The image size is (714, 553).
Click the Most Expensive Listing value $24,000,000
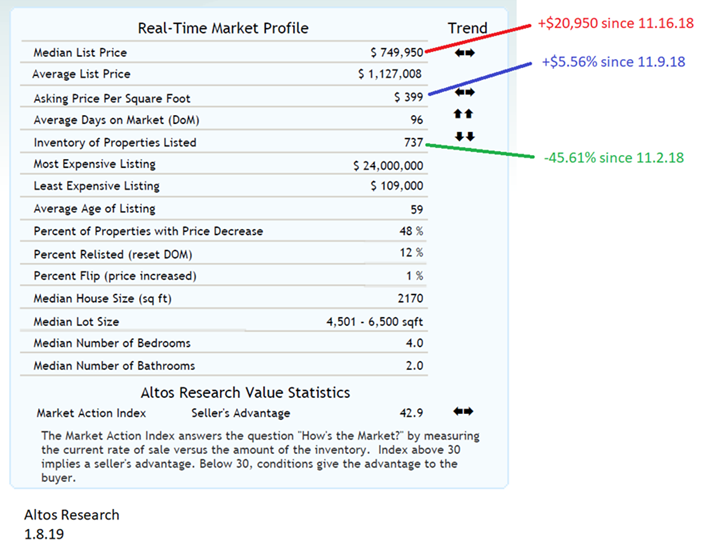click(x=388, y=164)
